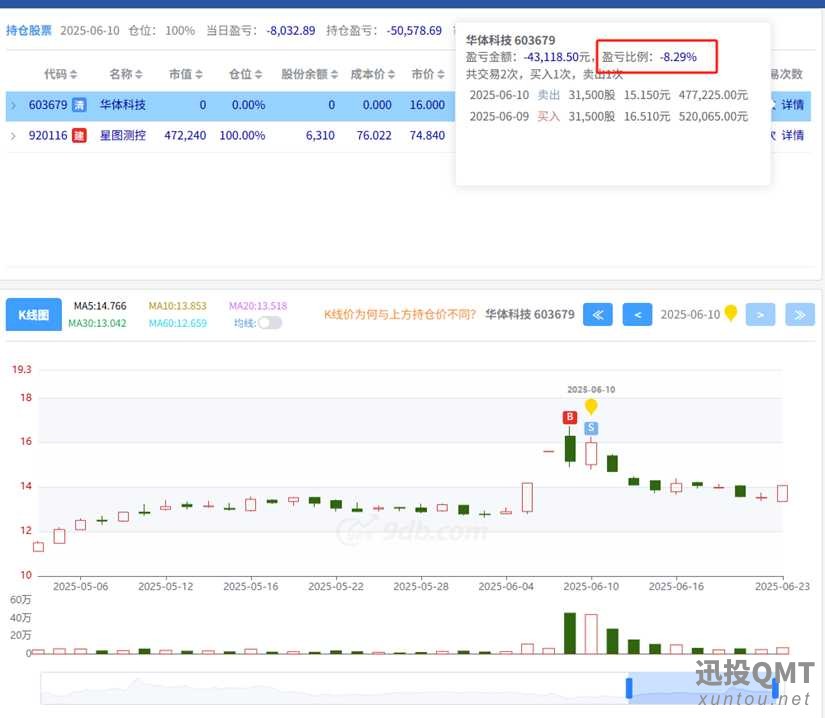Viewport: 825px width, 718px height.
Task: Click the 76.022 cost price cell
Action: pyautogui.click(x=374, y=136)
